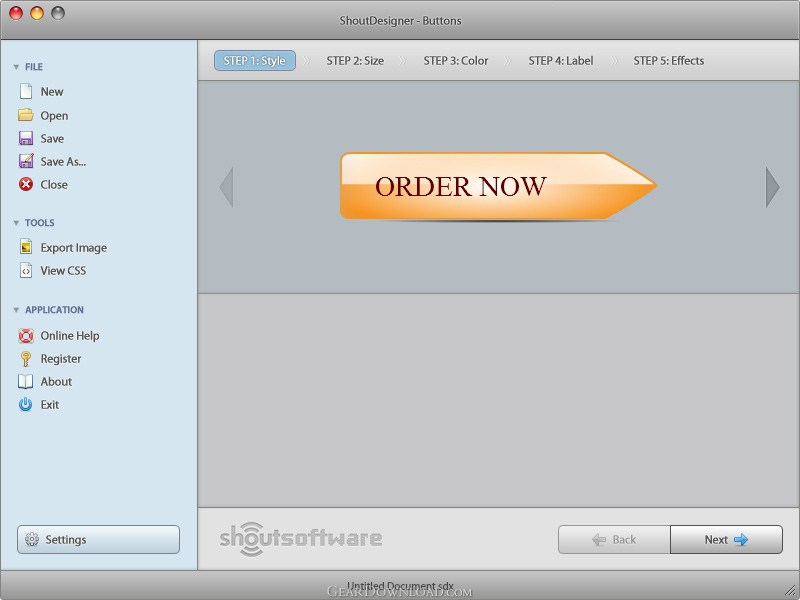
Task: Click the window resize grip
Action: pos(790,590)
